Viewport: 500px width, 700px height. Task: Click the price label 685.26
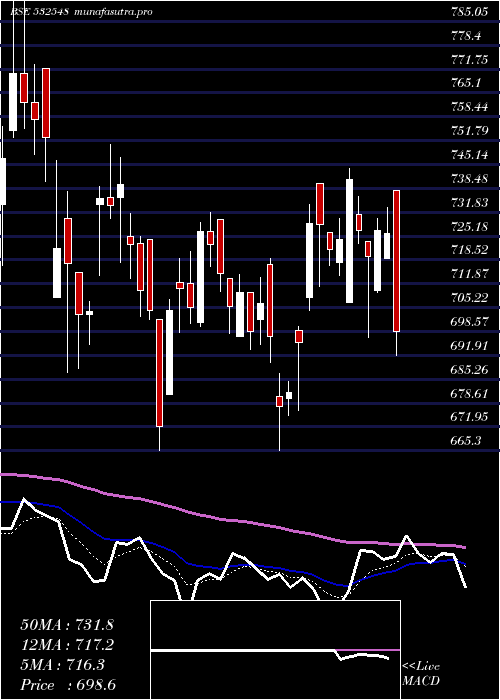(468, 370)
